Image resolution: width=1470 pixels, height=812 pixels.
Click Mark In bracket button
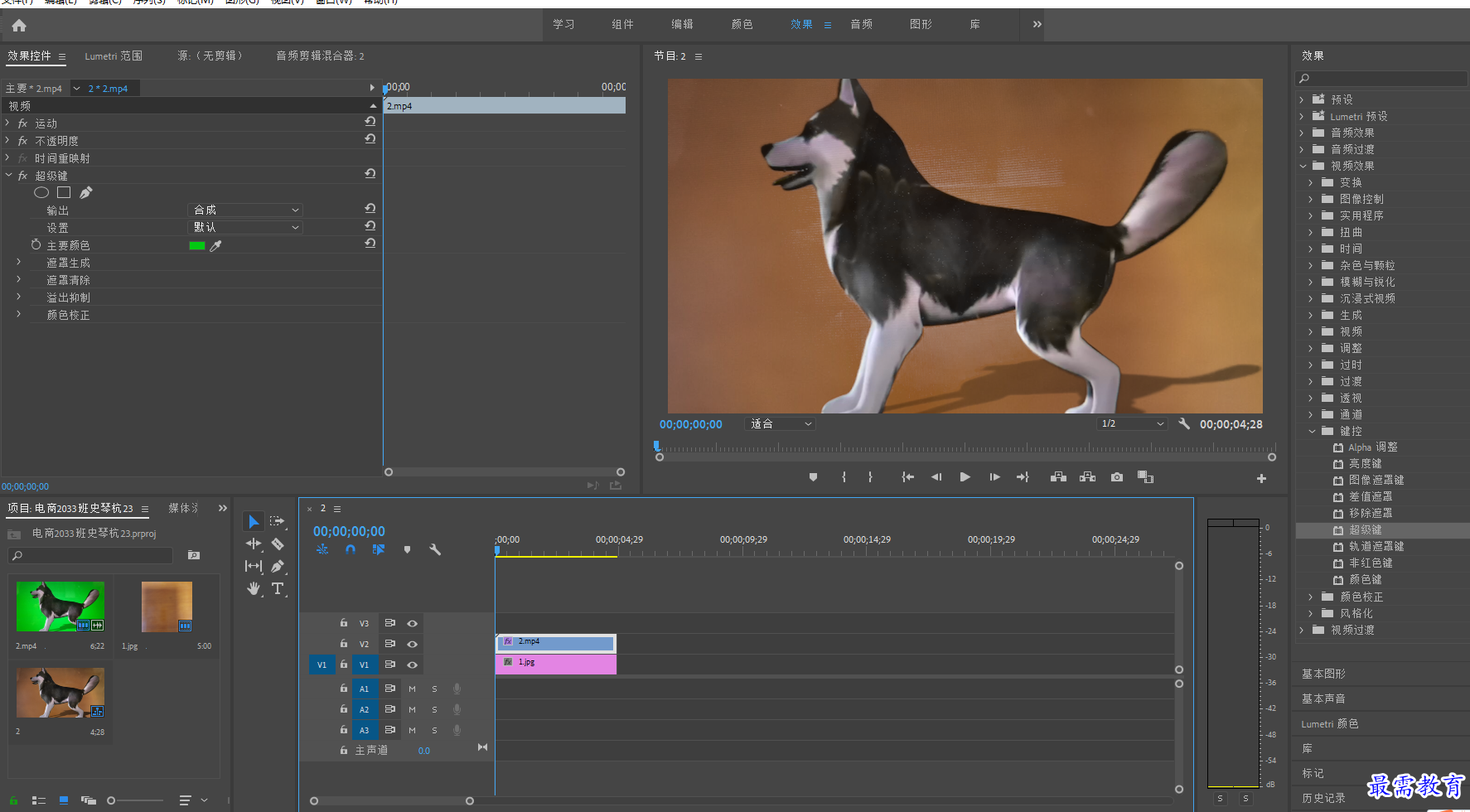coord(844,477)
